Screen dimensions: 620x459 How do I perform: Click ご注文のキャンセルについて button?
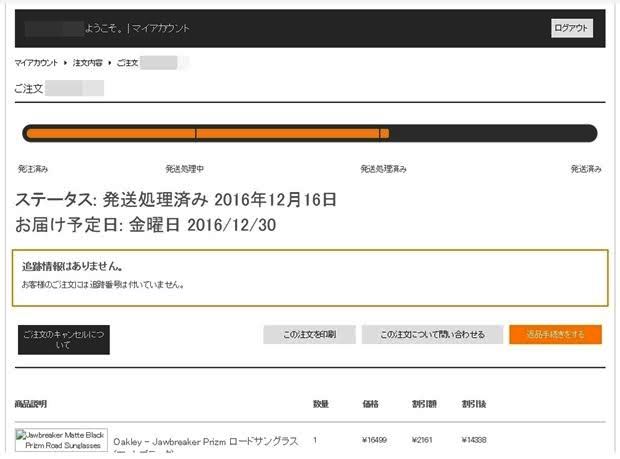click(64, 340)
